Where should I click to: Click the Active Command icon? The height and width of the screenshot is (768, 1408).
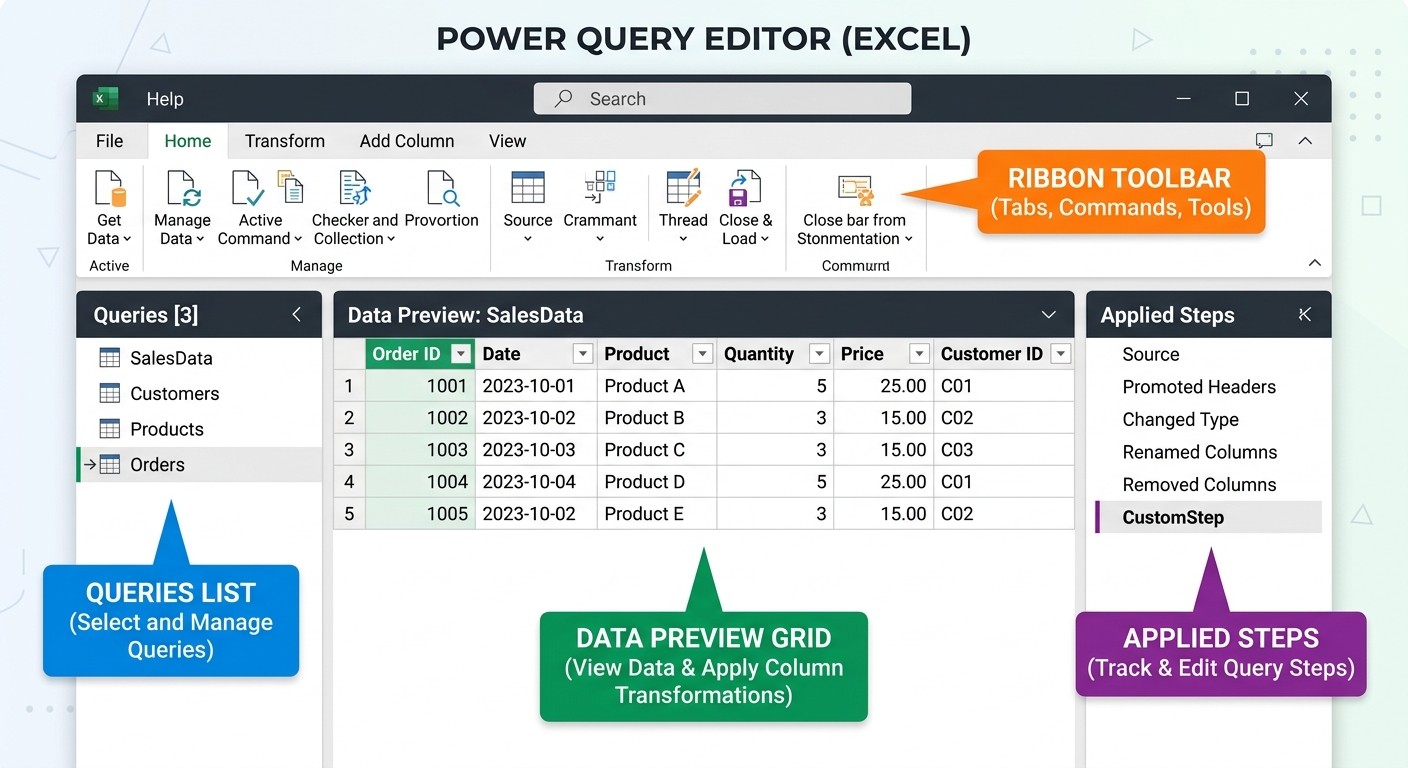click(247, 189)
